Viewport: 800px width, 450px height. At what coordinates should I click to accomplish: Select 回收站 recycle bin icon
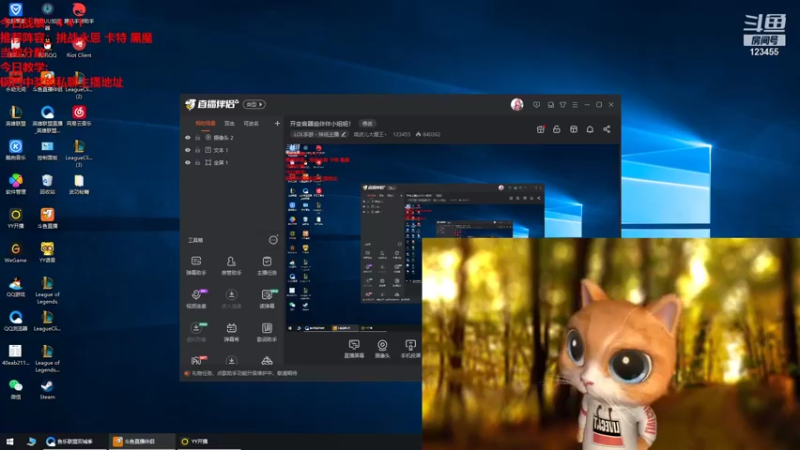[x=47, y=184]
